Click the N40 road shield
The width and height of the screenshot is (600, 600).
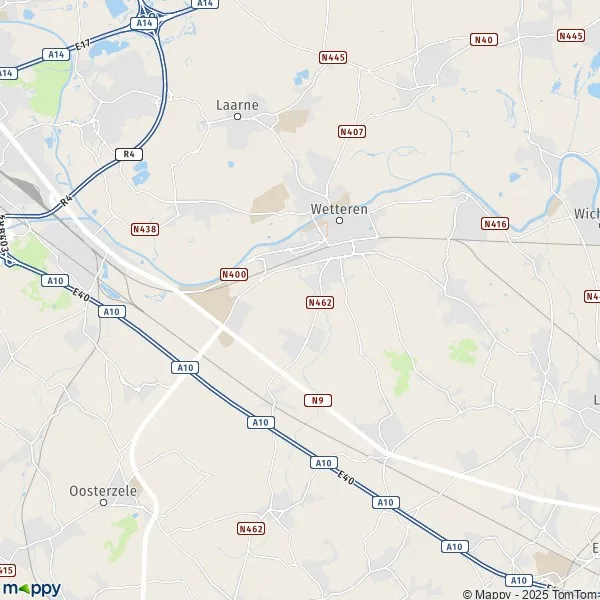[484, 39]
